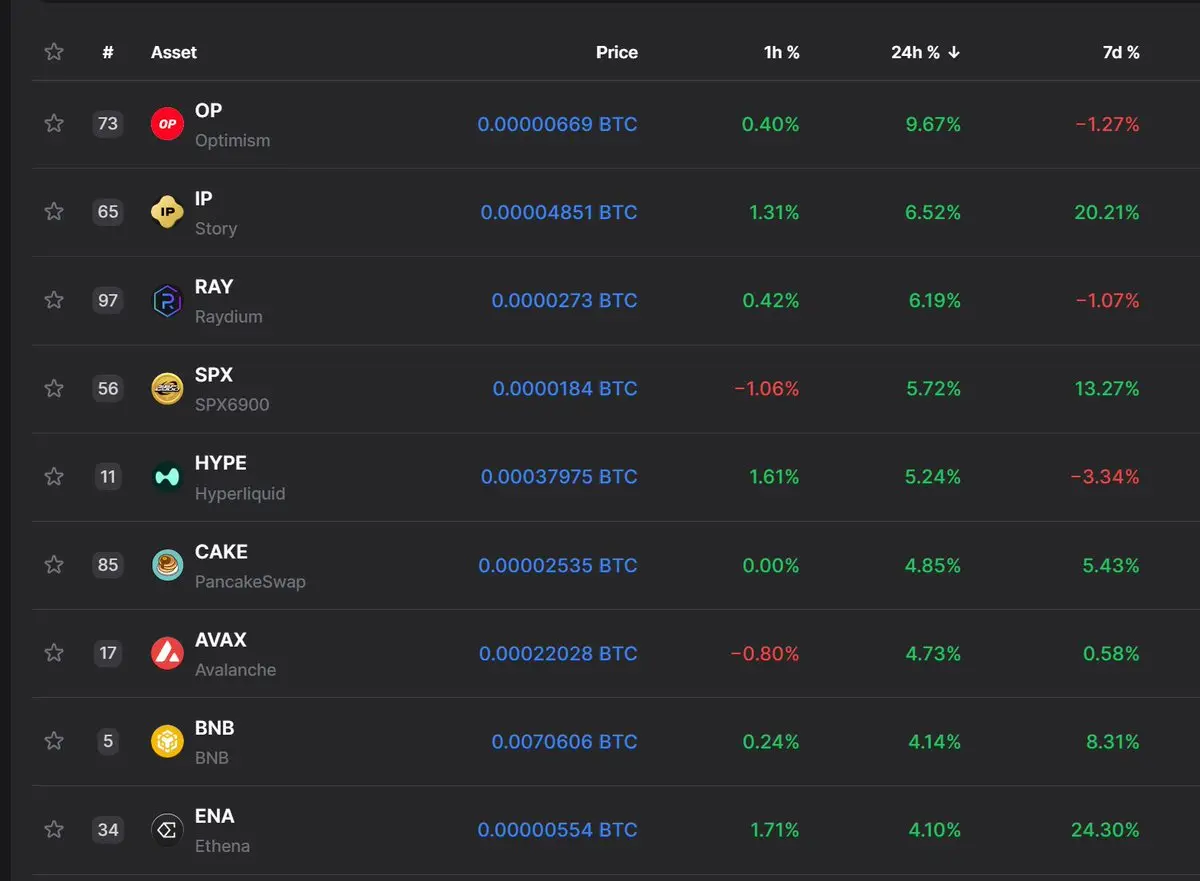Viewport: 1200px width, 881px height.
Task: Click the Raydium coin logo
Action: coord(167,300)
